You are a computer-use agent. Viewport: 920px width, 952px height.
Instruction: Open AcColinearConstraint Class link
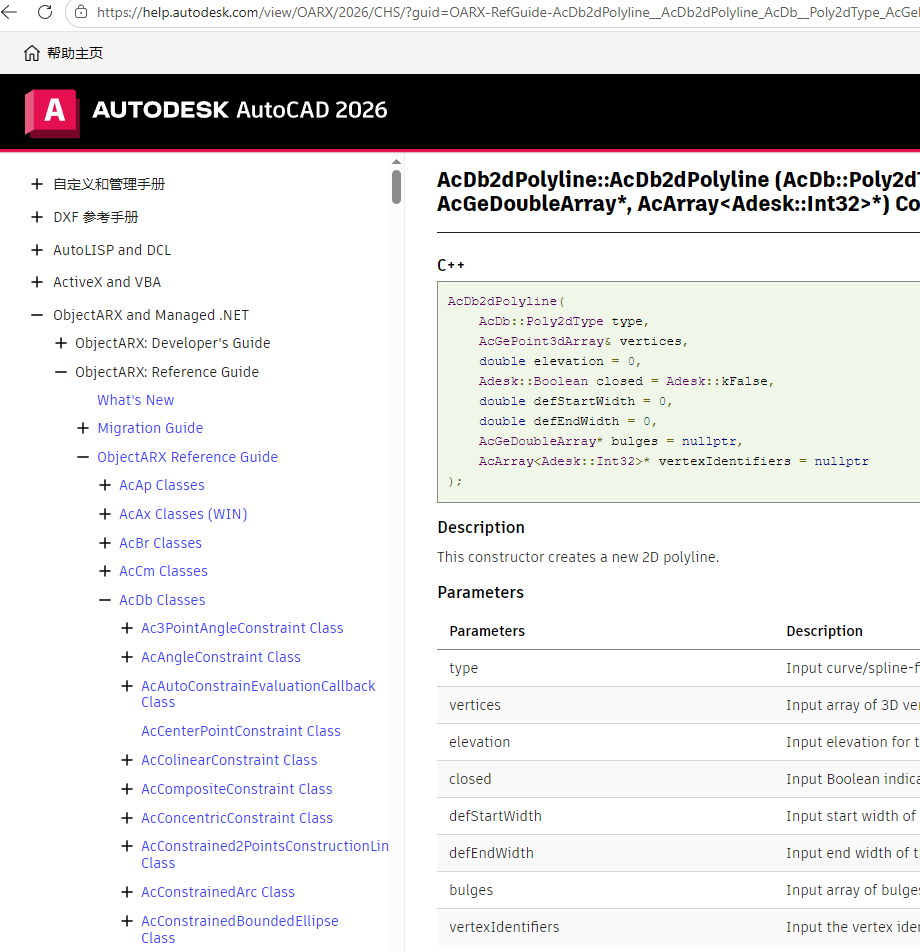click(229, 760)
